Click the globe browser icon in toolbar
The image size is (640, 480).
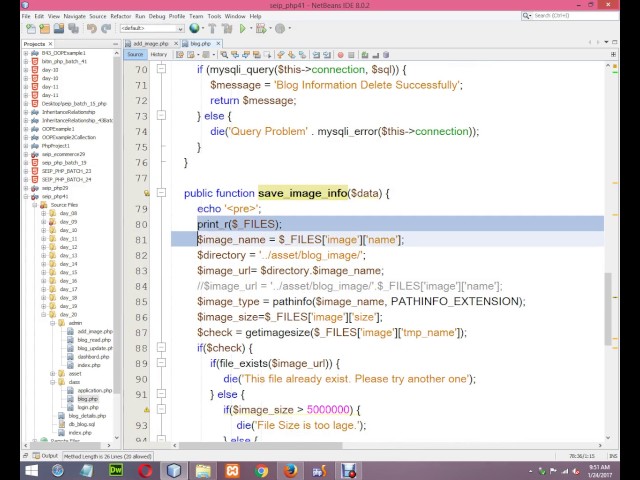click(194, 28)
